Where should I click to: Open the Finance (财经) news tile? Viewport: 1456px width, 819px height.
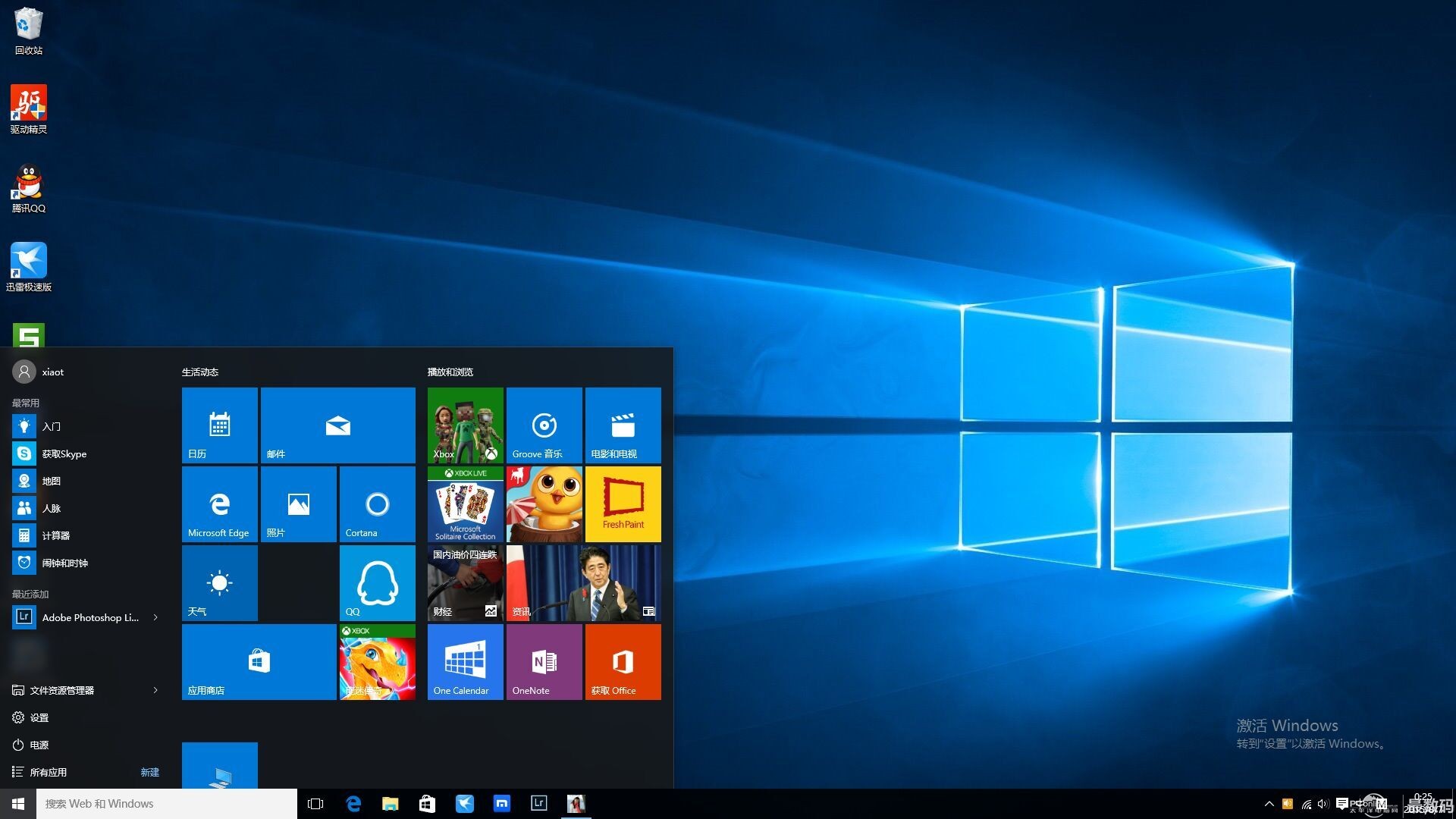(465, 583)
